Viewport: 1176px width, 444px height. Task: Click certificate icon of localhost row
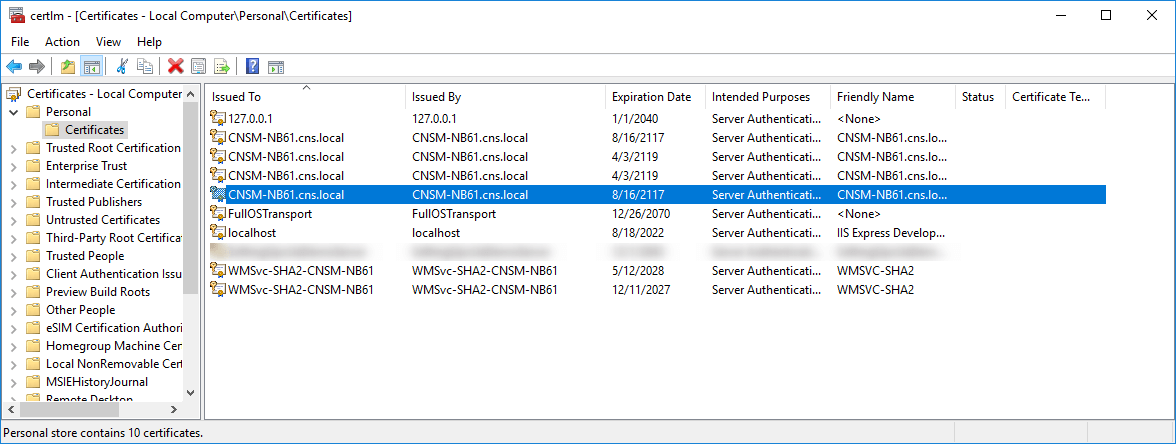click(x=218, y=232)
